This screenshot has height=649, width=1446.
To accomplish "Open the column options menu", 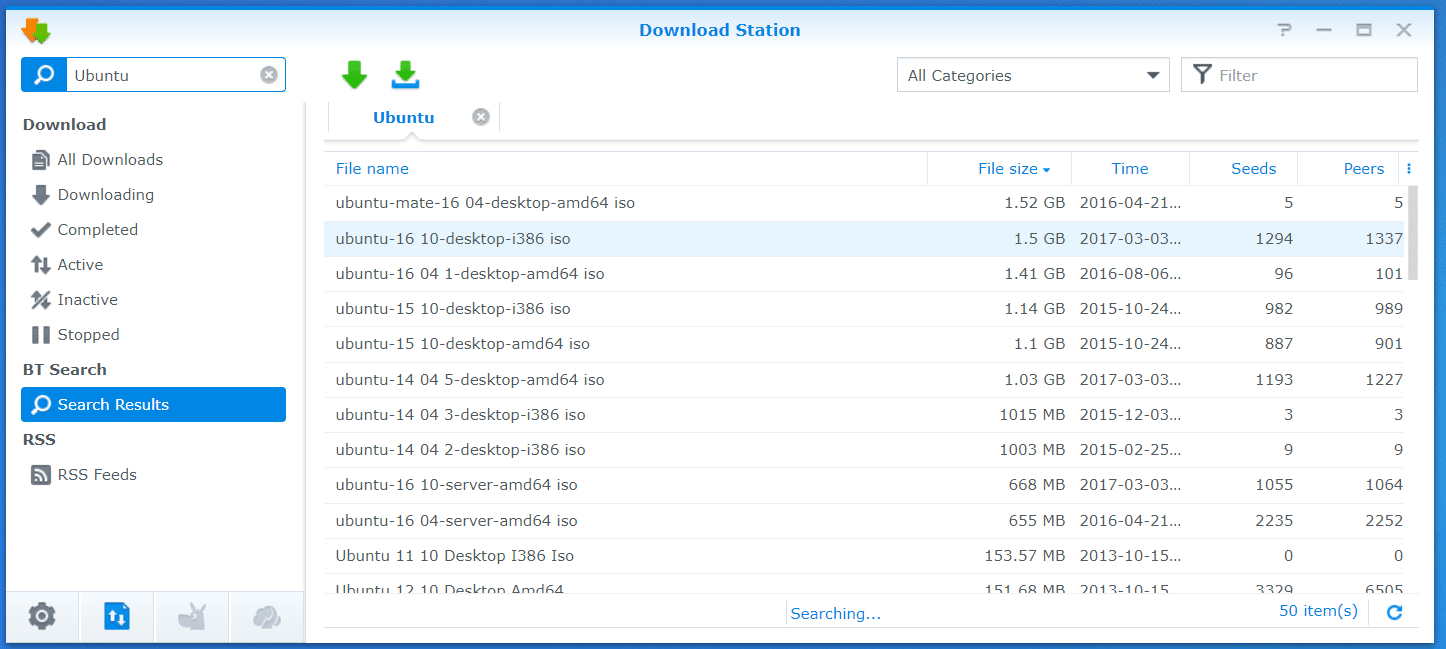I will tap(1409, 169).
